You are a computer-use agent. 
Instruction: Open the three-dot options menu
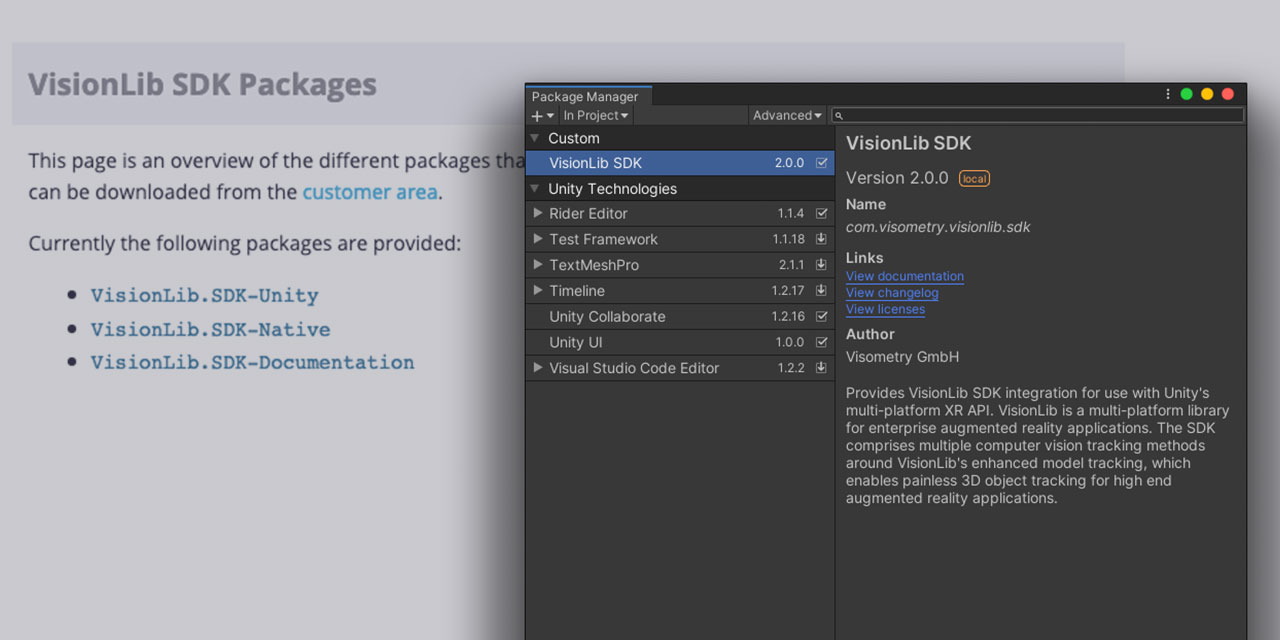point(1167,93)
